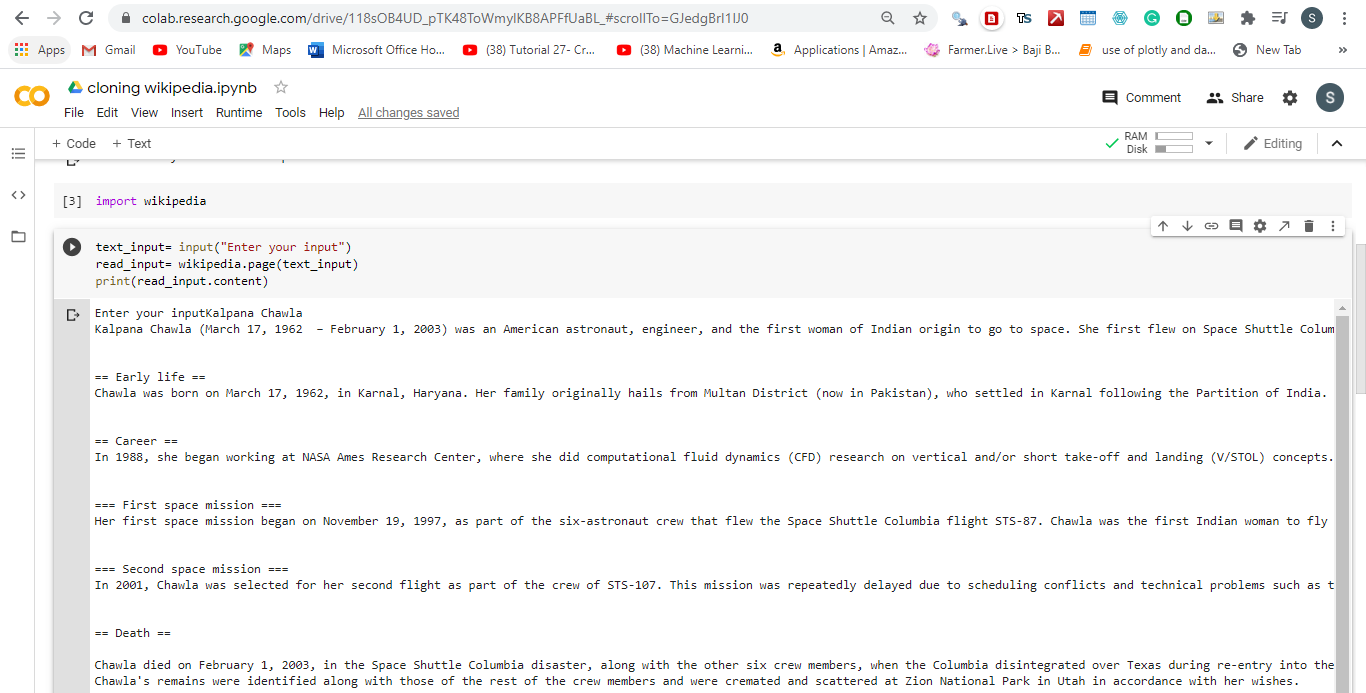Open Gmail bookmark
The width and height of the screenshot is (1366, 693).
[x=108, y=50]
